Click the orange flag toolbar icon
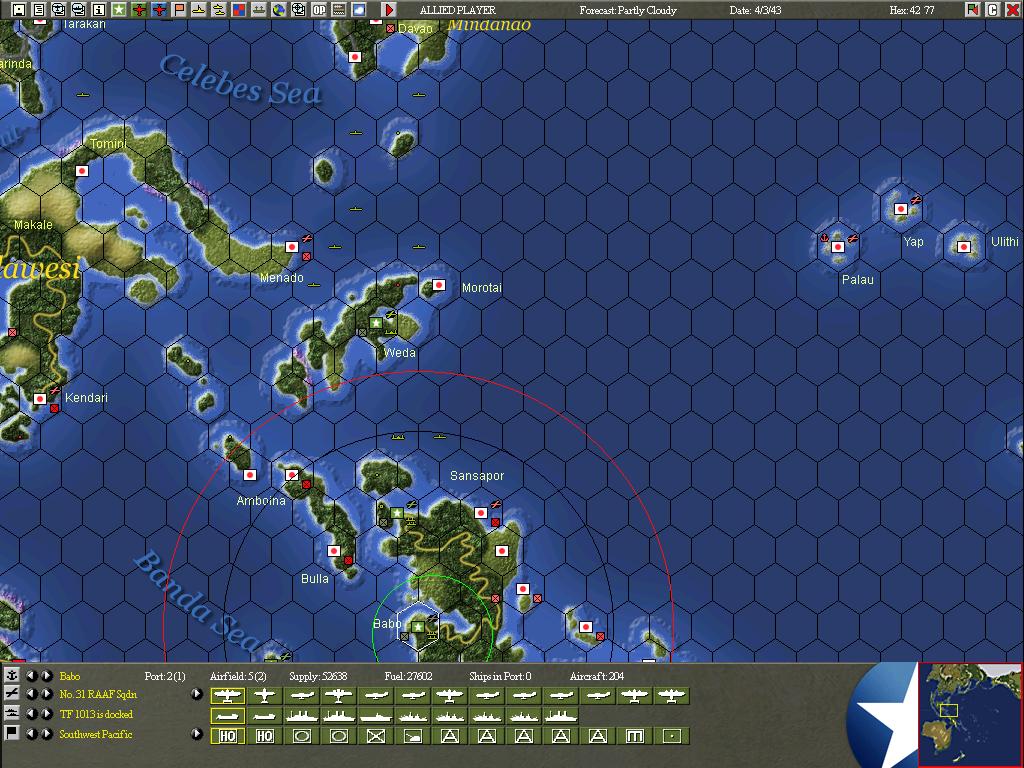 [x=179, y=9]
